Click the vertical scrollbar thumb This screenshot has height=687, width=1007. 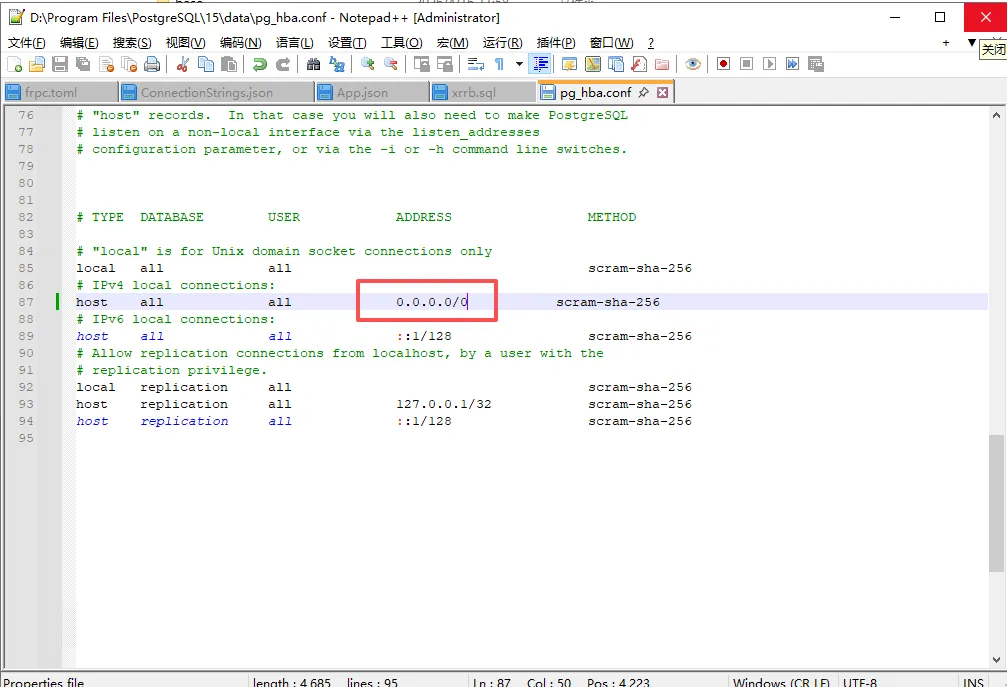(996, 503)
